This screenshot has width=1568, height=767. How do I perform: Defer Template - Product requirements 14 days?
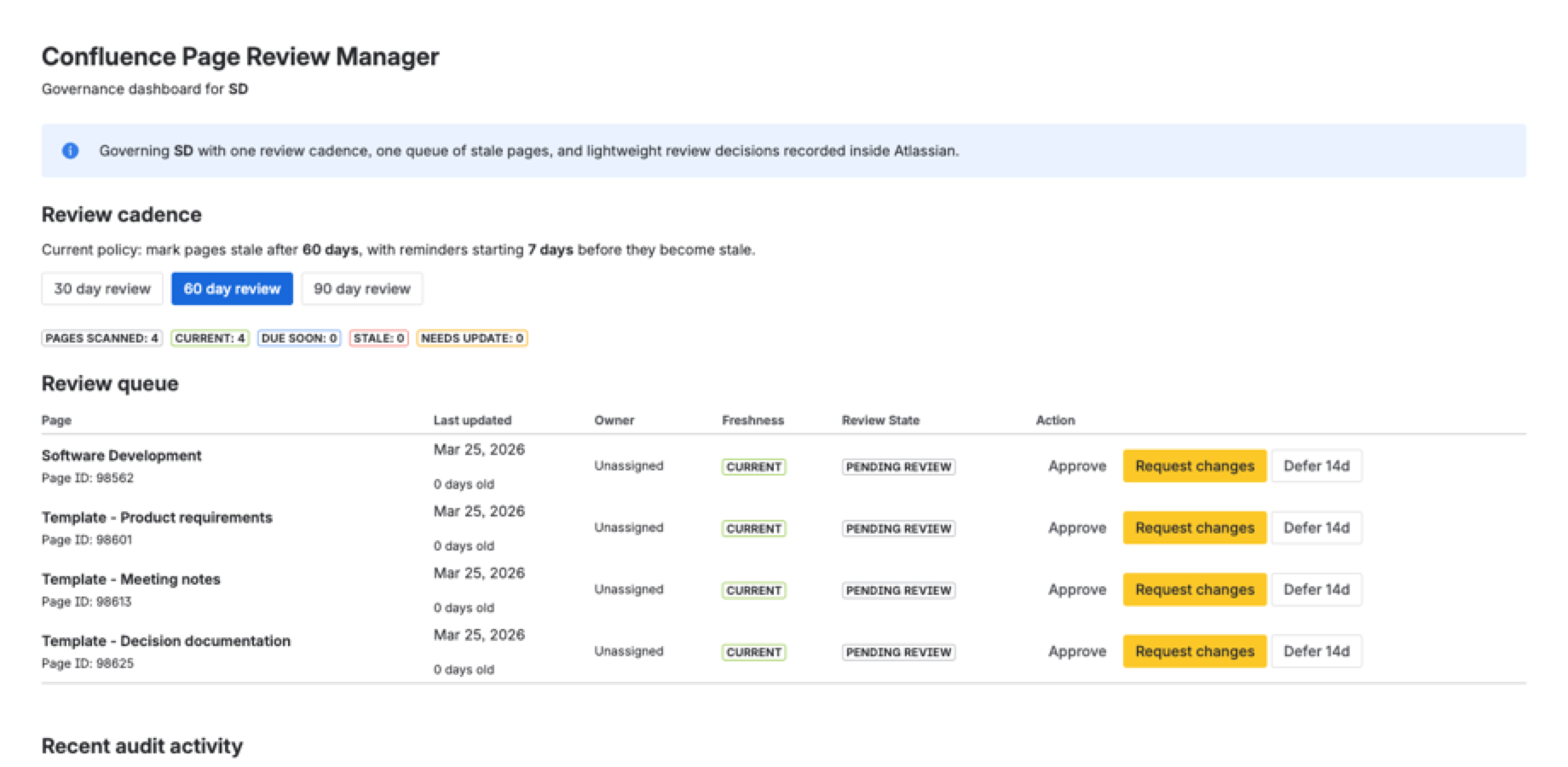1316,528
